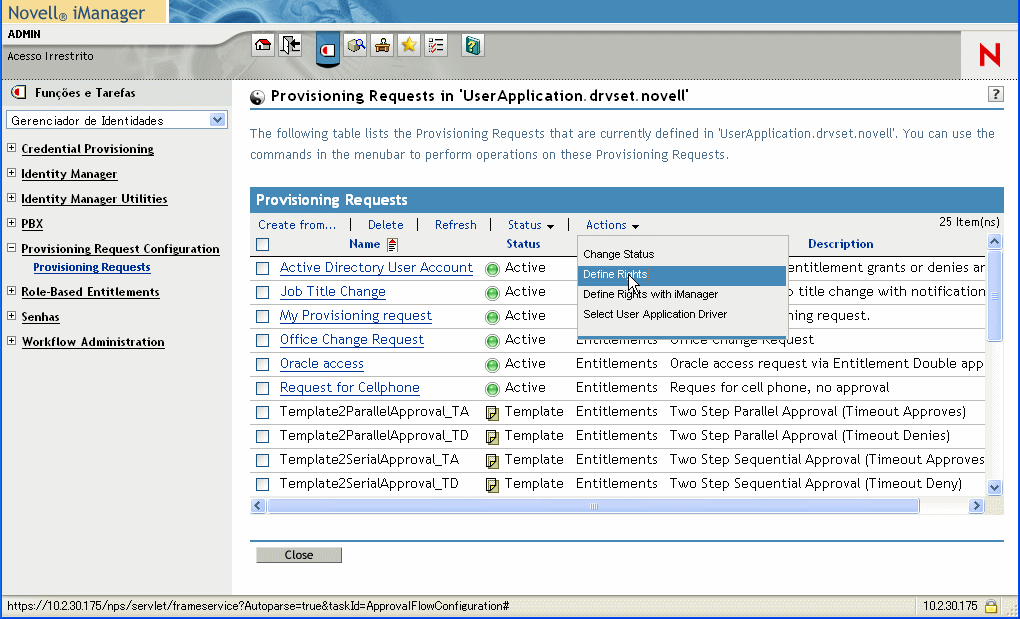Toggle the select-all checkbox in the table header
This screenshot has width=1020, height=619.
(x=262, y=244)
